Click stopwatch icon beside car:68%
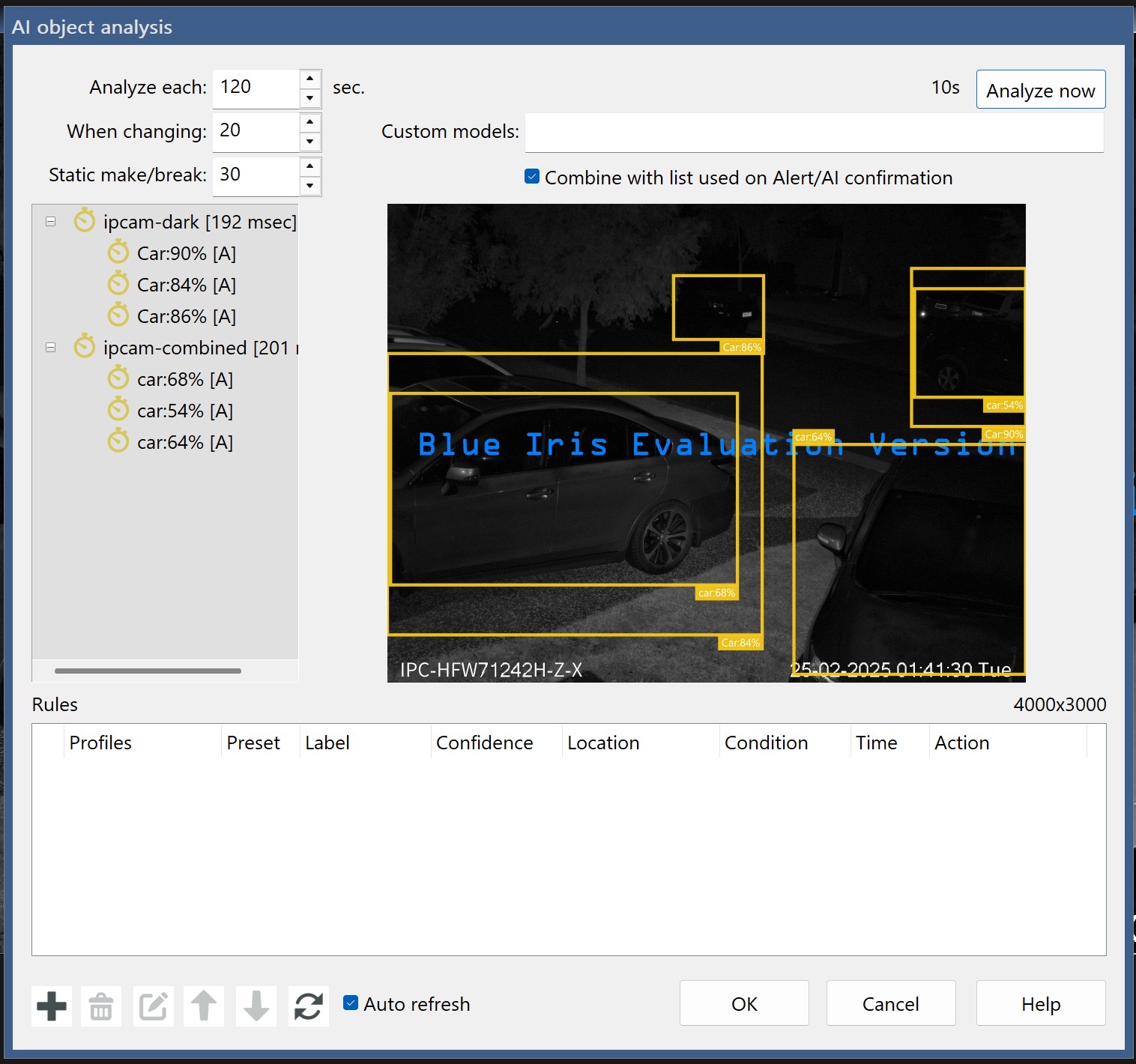Screen dimensions: 1136x1064 118,378
